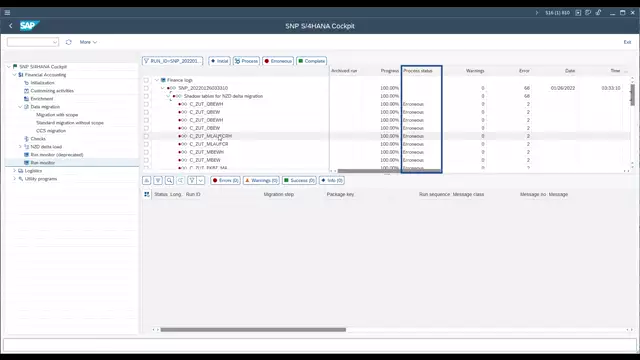Select checkbox of C_ZUT_MBEW row
The image size is (640, 360).
(x=146, y=160)
